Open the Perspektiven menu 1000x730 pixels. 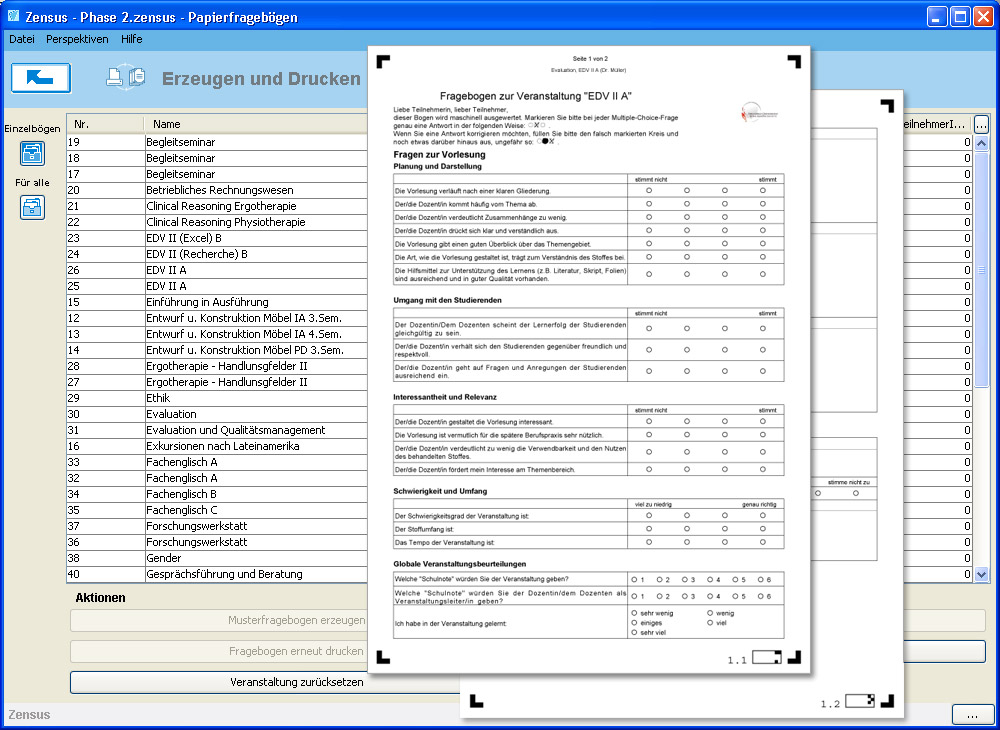pyautogui.click(x=77, y=39)
